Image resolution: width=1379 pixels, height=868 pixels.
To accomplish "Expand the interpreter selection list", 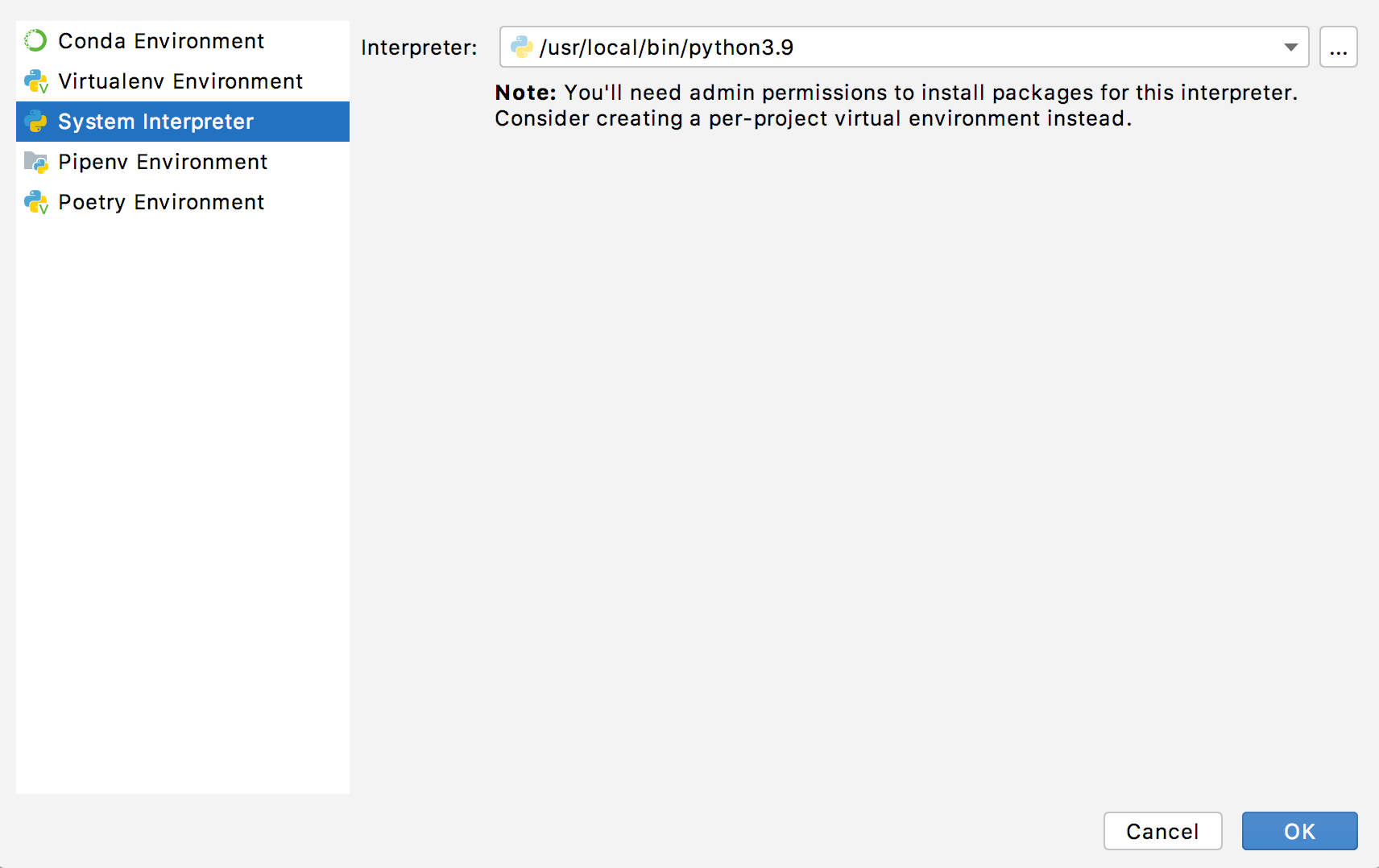I will click(1289, 48).
